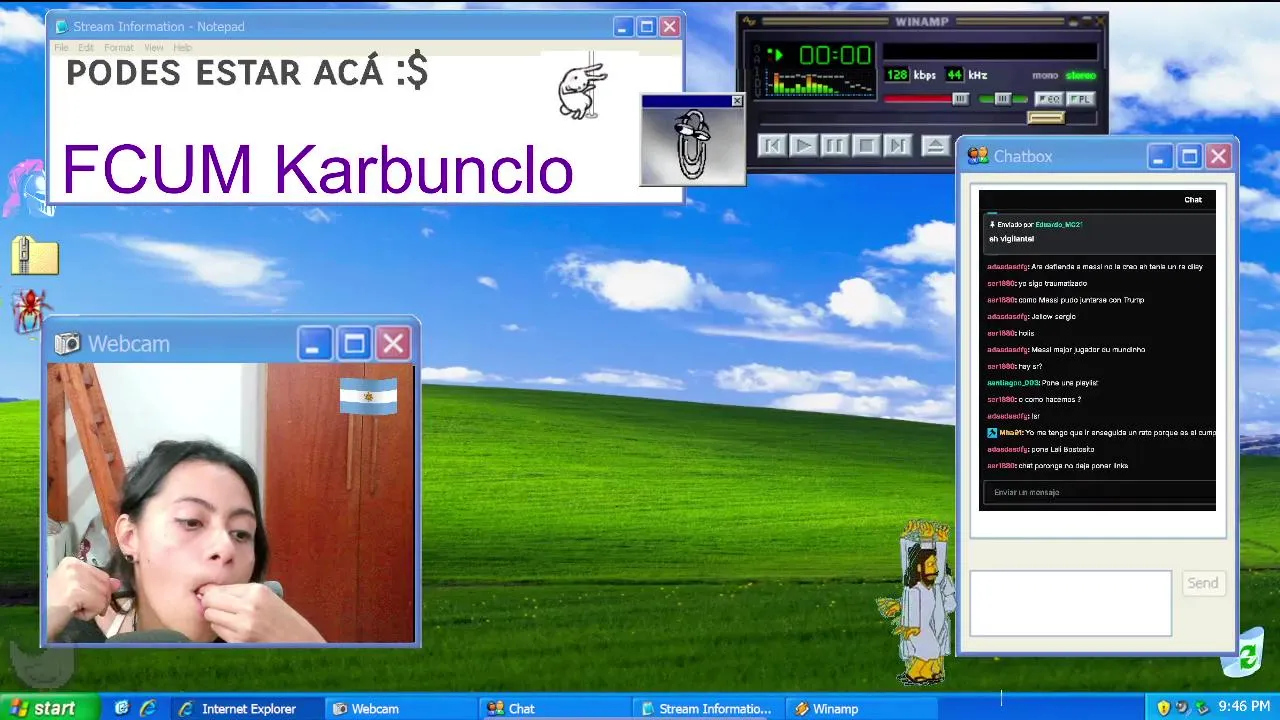Click the Winamp eject button
The image size is (1280, 720).
point(935,146)
